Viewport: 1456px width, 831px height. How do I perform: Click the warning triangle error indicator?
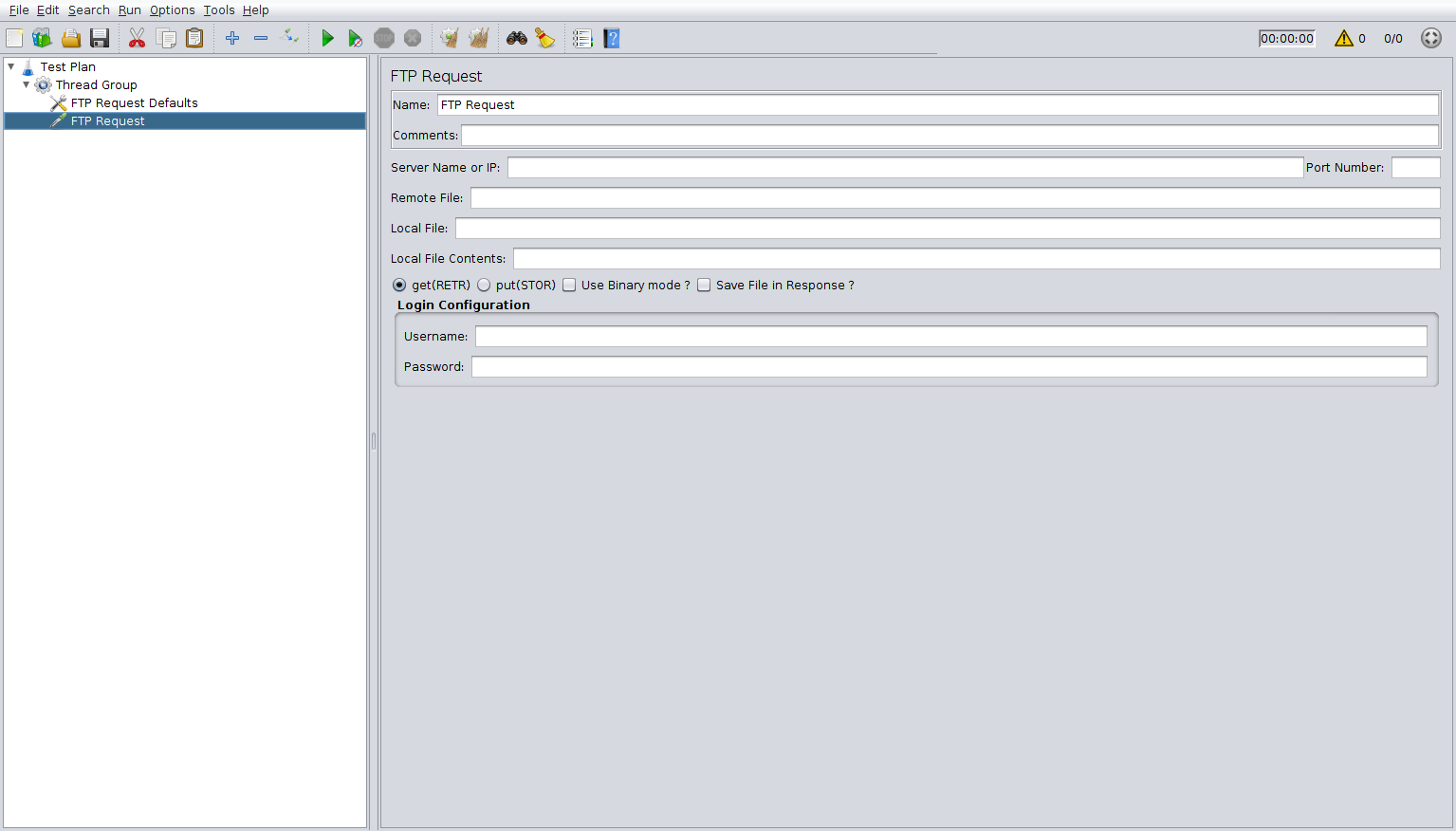[x=1345, y=38]
